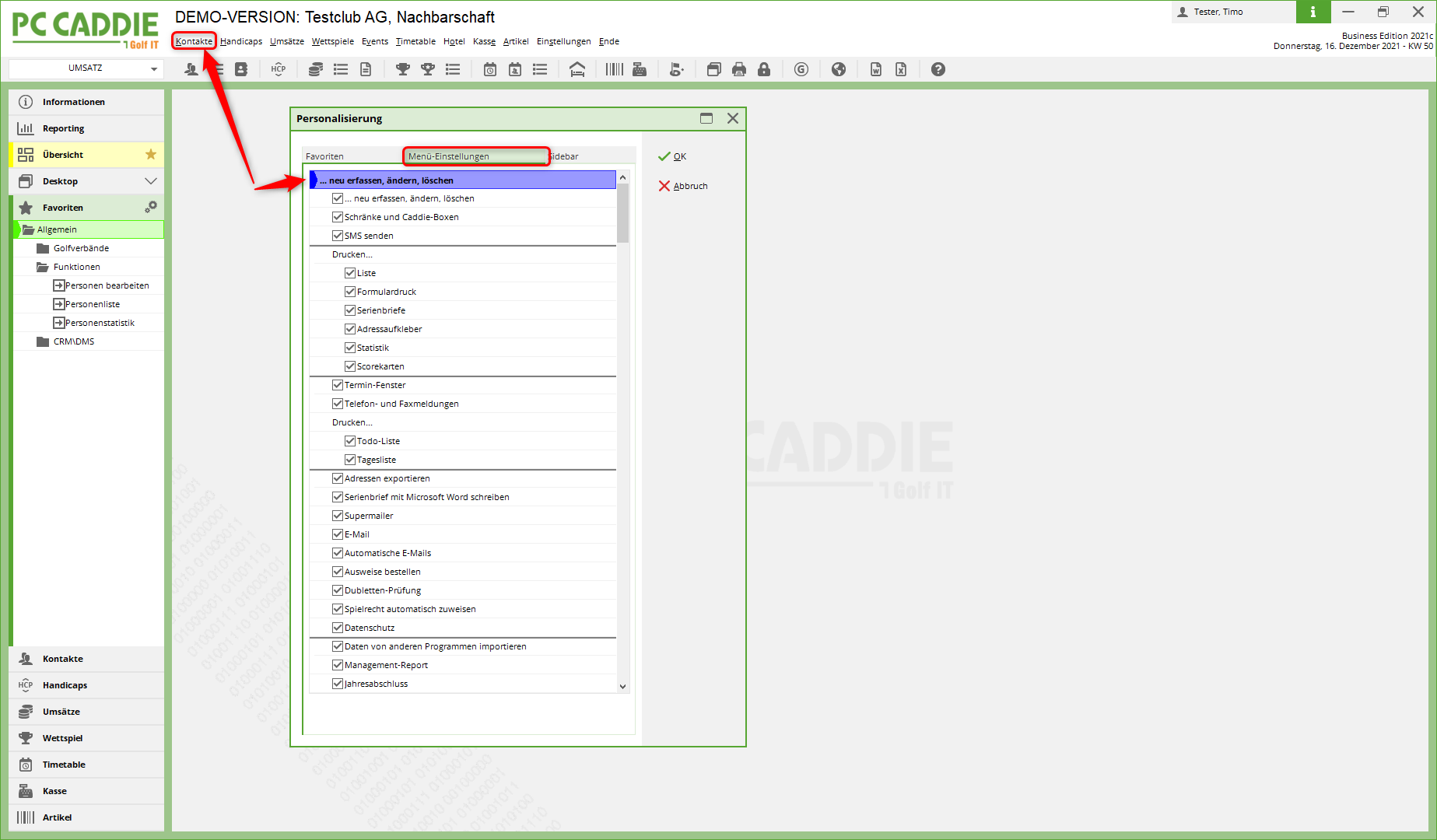Expand the Desktop sidebar section
This screenshot has height=840, width=1437.
(x=151, y=181)
